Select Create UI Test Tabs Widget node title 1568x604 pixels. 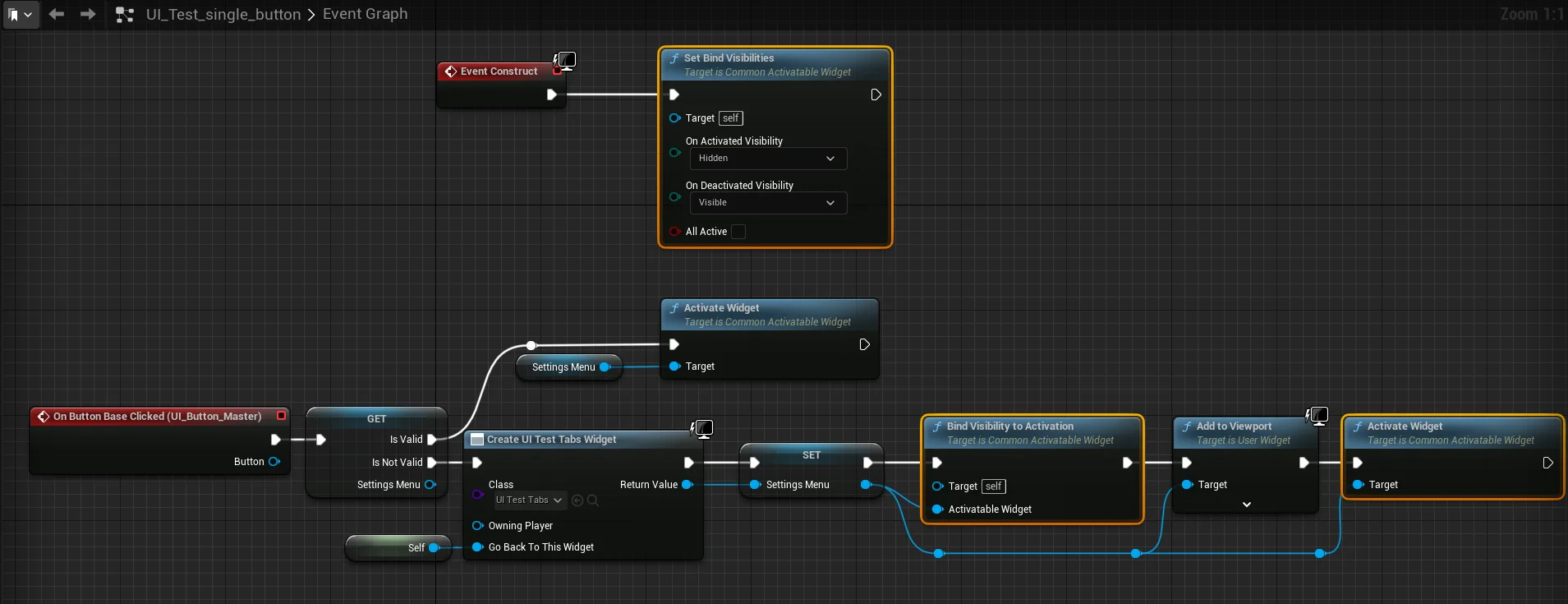coord(551,440)
